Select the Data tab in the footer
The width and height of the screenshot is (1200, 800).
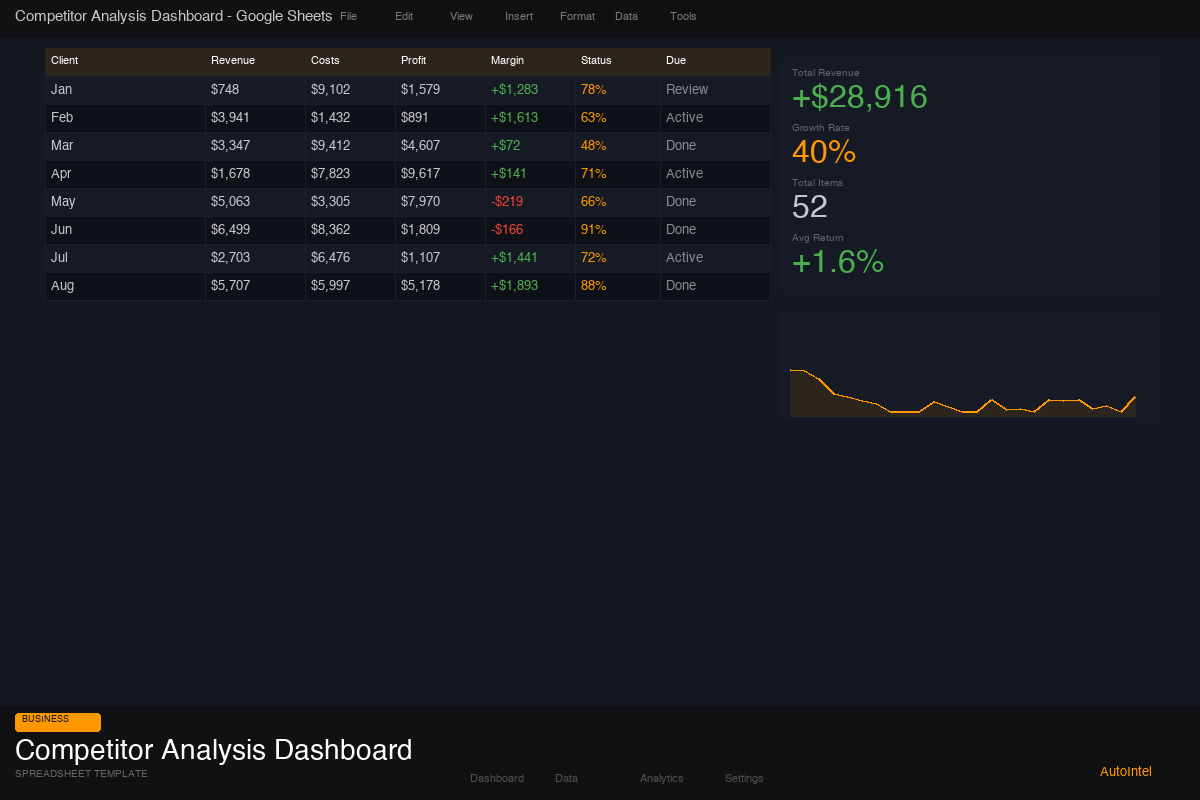(566, 778)
